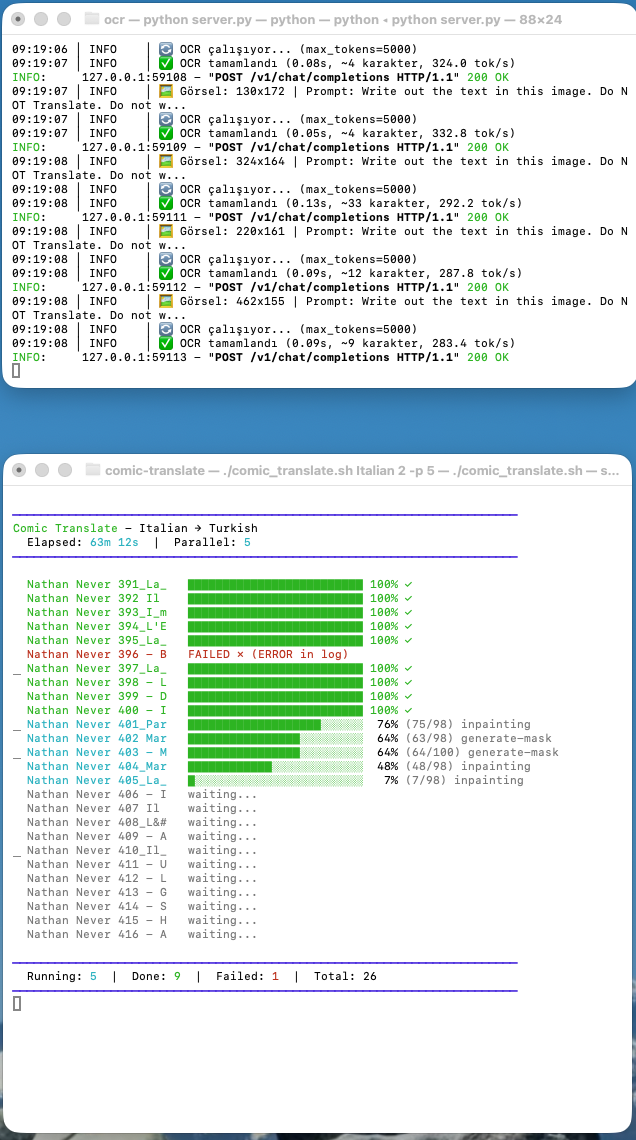The height and width of the screenshot is (1140, 636).
Task: Click FAILED × (ERROR in log) message
Action: point(268,654)
